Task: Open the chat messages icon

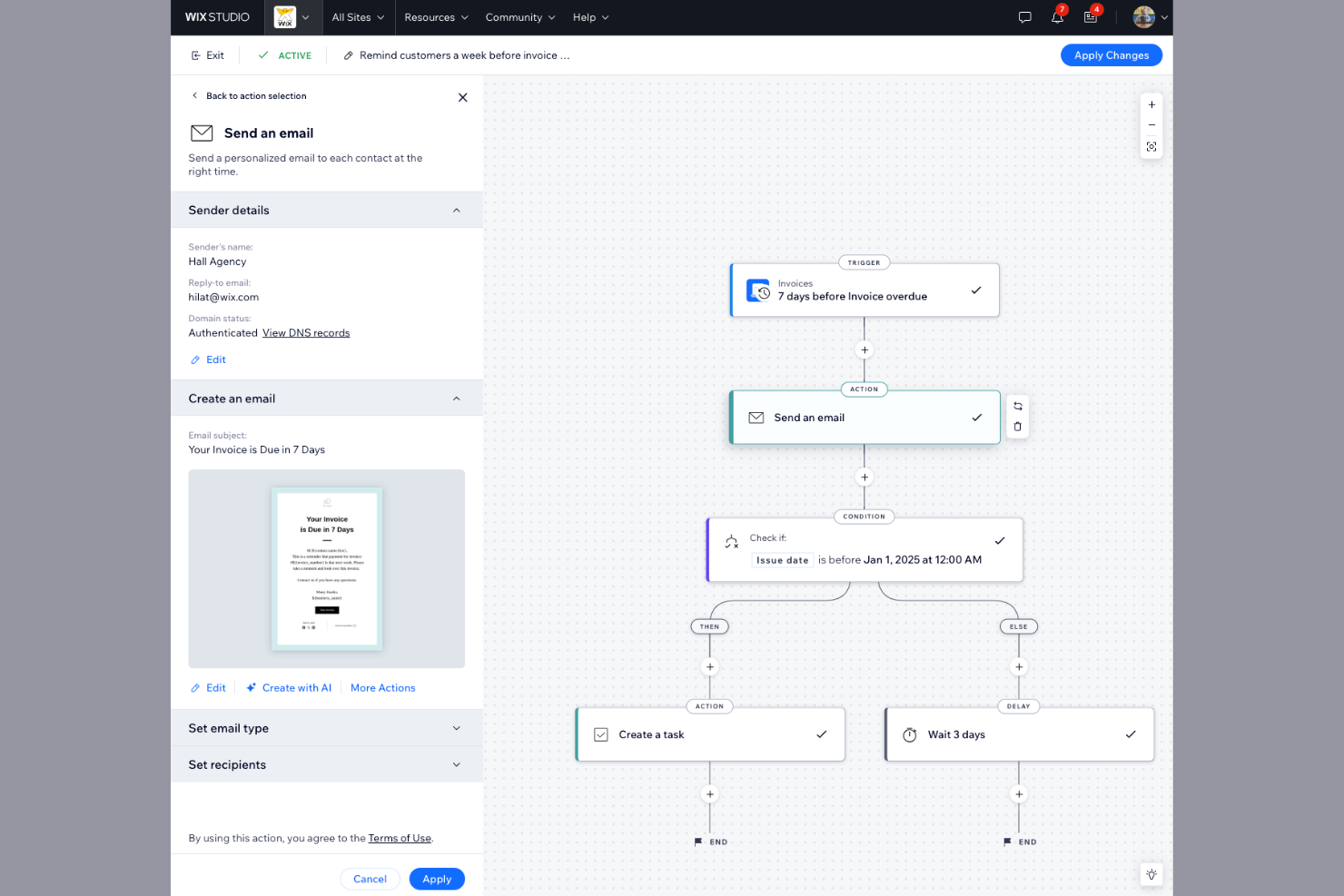Action: click(x=1024, y=17)
